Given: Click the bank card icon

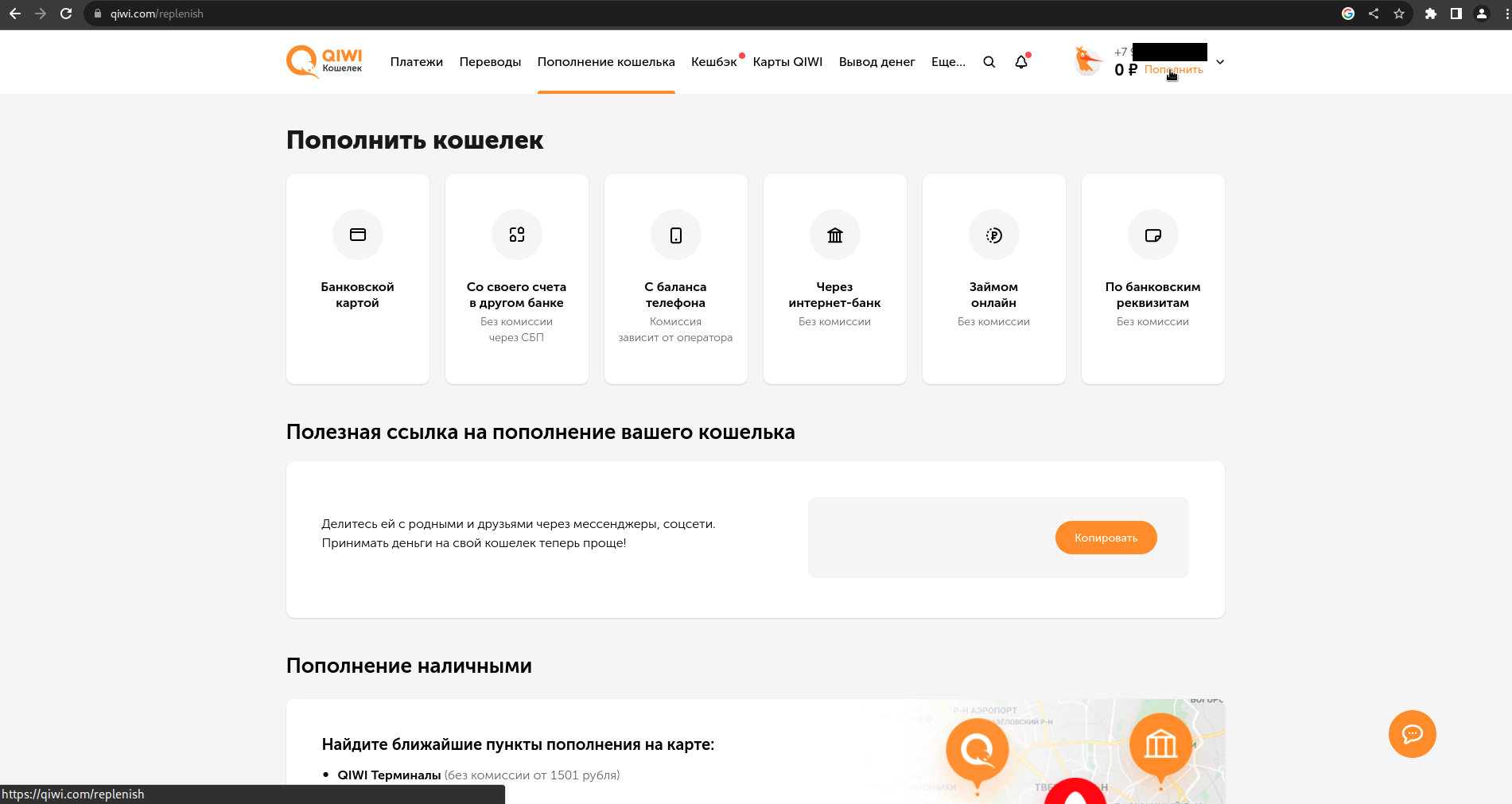Looking at the screenshot, I should (x=358, y=235).
